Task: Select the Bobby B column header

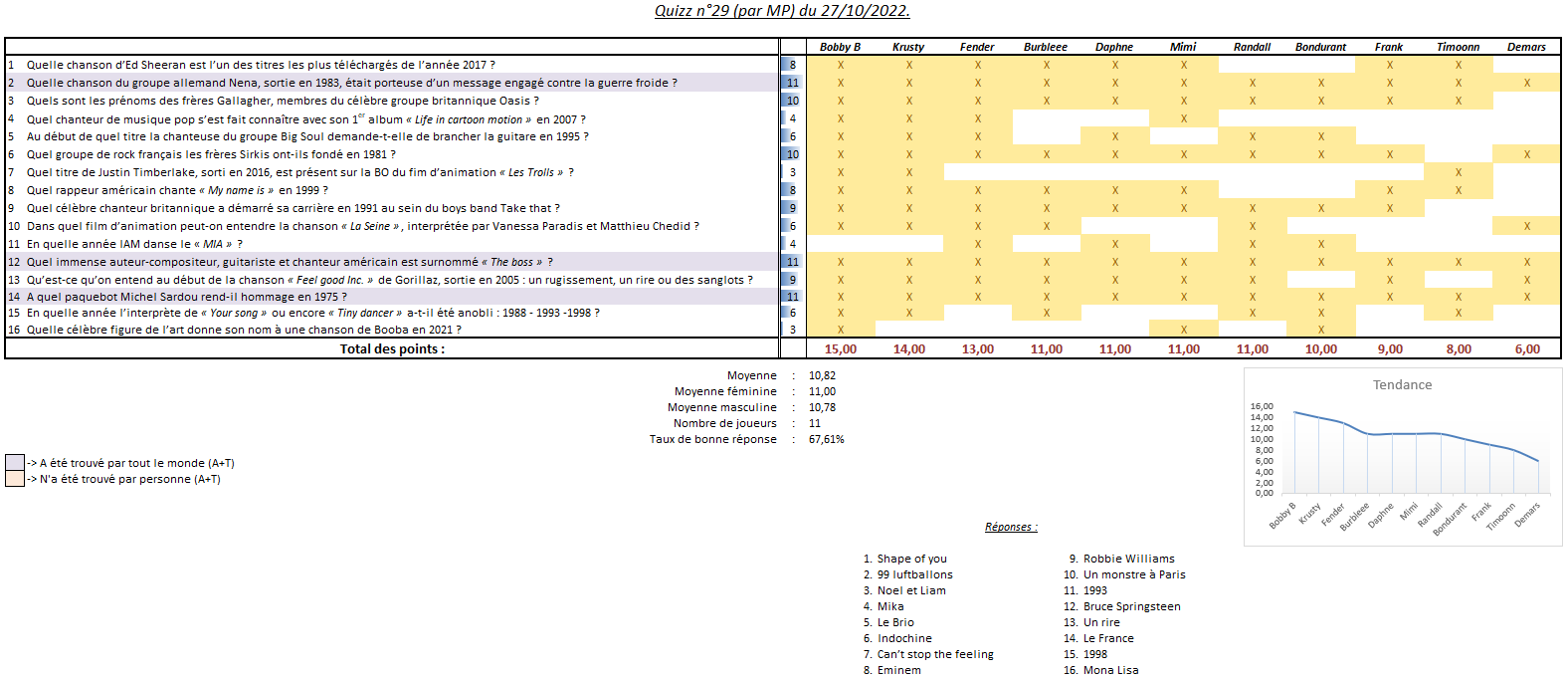Action: pyautogui.click(x=840, y=47)
